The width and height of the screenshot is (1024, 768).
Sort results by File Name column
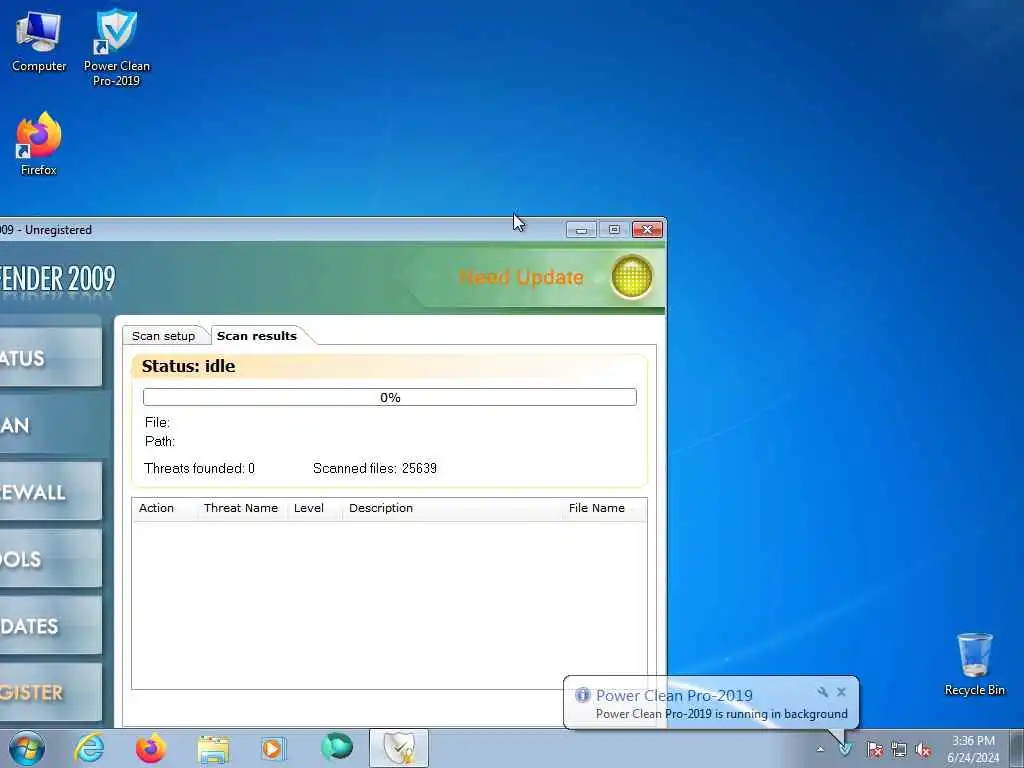pyautogui.click(x=604, y=508)
